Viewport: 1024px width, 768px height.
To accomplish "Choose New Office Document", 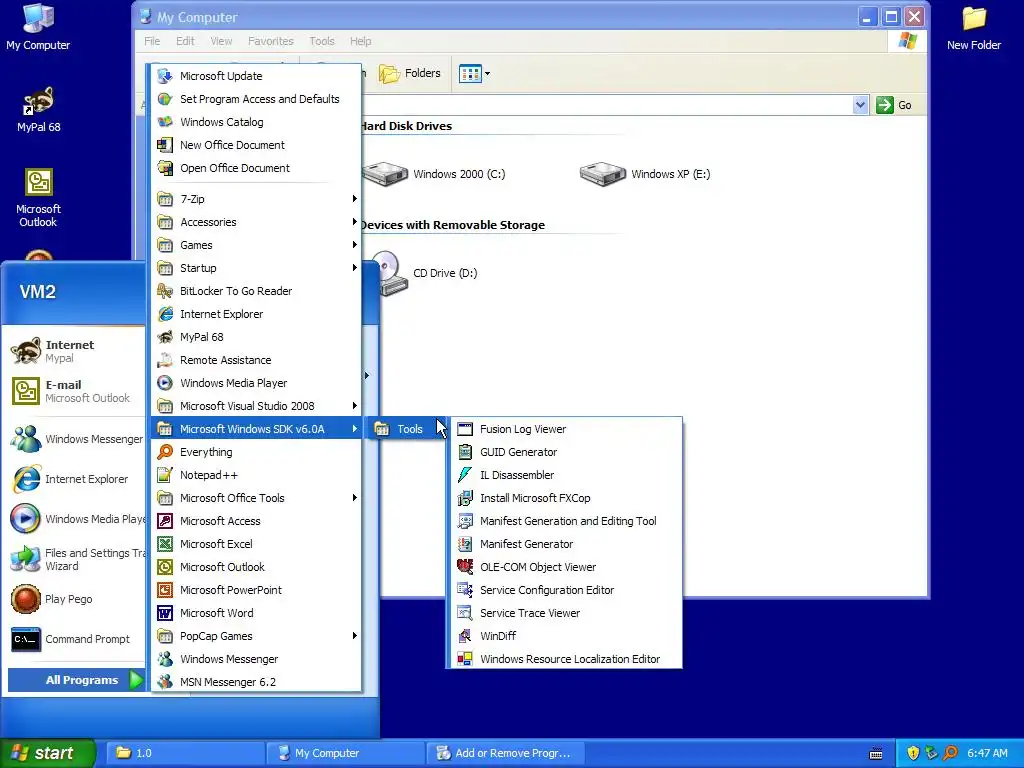I will 256,145.
